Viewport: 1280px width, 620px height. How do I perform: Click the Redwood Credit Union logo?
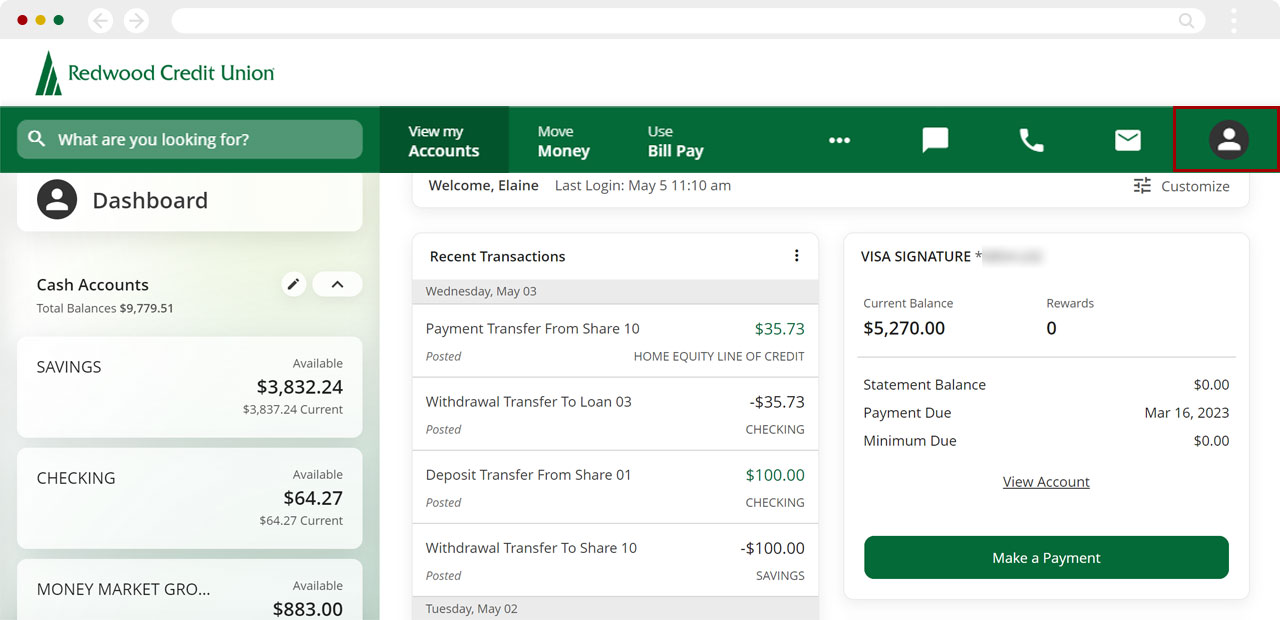155,73
